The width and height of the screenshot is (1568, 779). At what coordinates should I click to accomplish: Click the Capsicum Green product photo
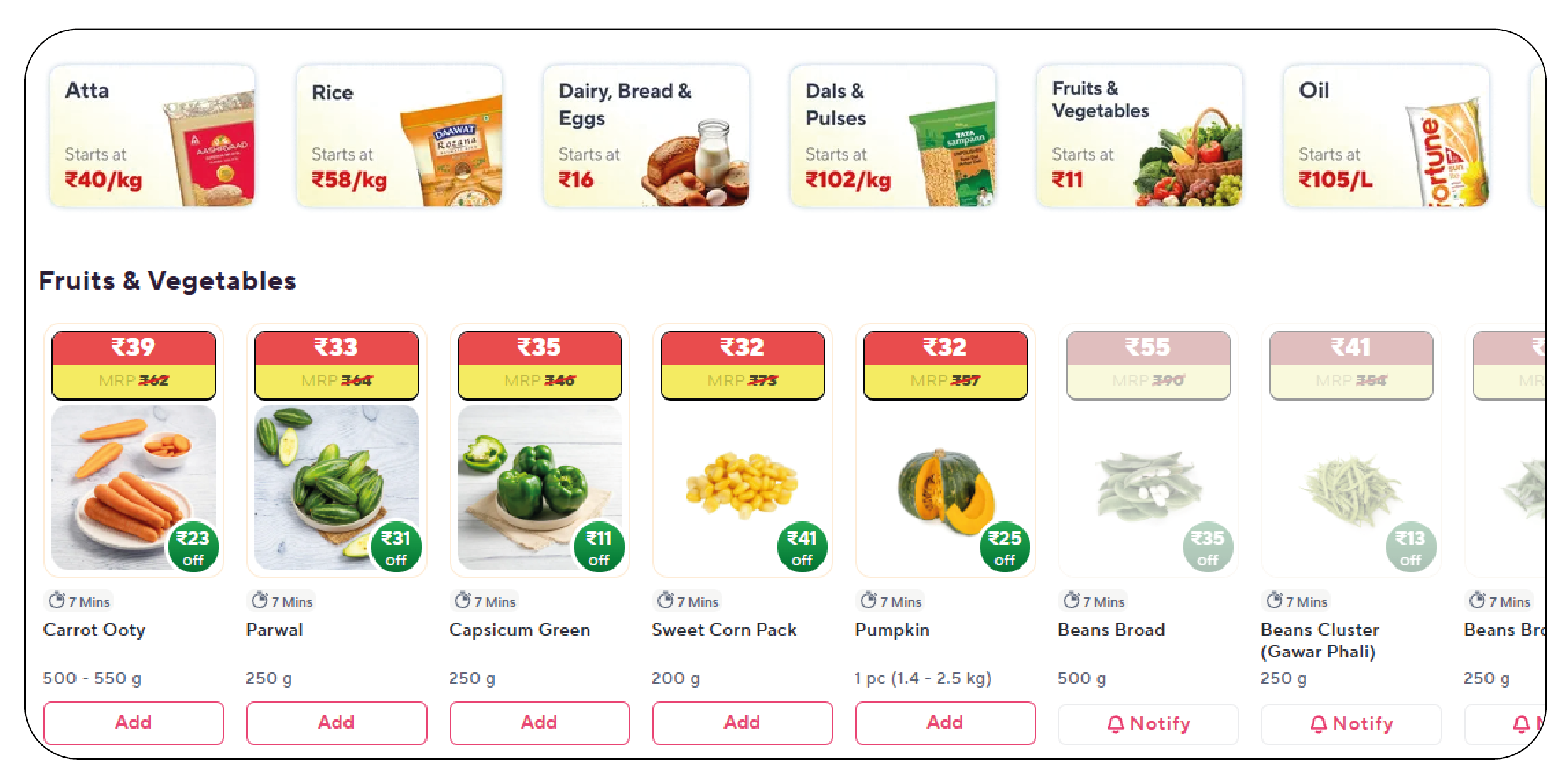[531, 477]
